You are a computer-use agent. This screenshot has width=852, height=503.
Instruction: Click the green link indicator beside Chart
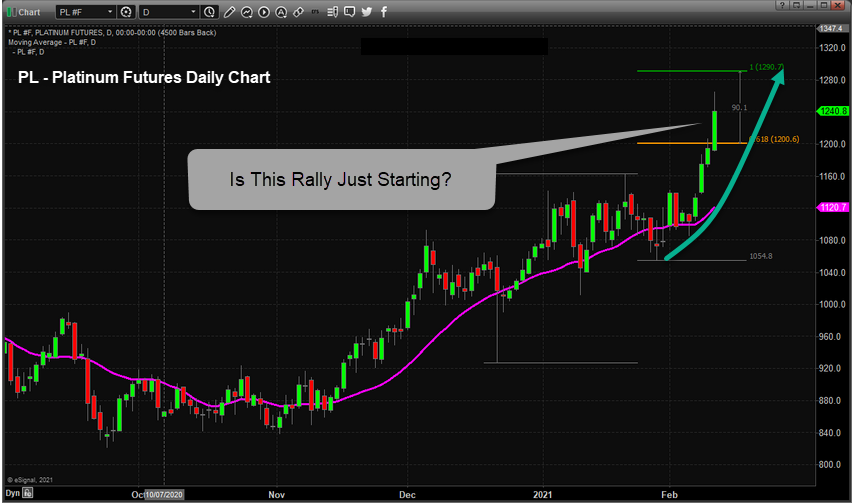tap(11, 12)
